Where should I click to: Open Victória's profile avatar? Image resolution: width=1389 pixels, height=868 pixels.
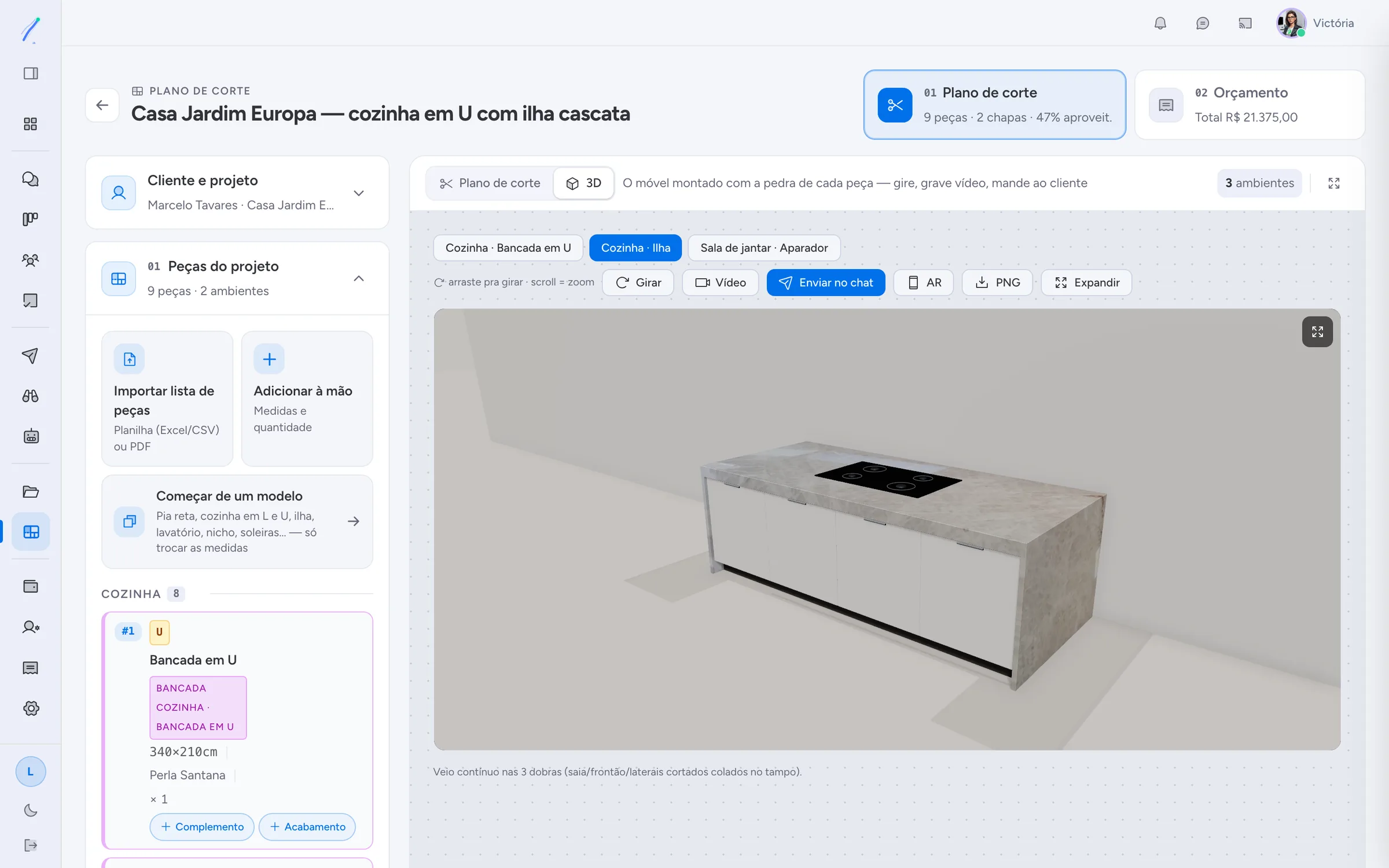point(1291,23)
